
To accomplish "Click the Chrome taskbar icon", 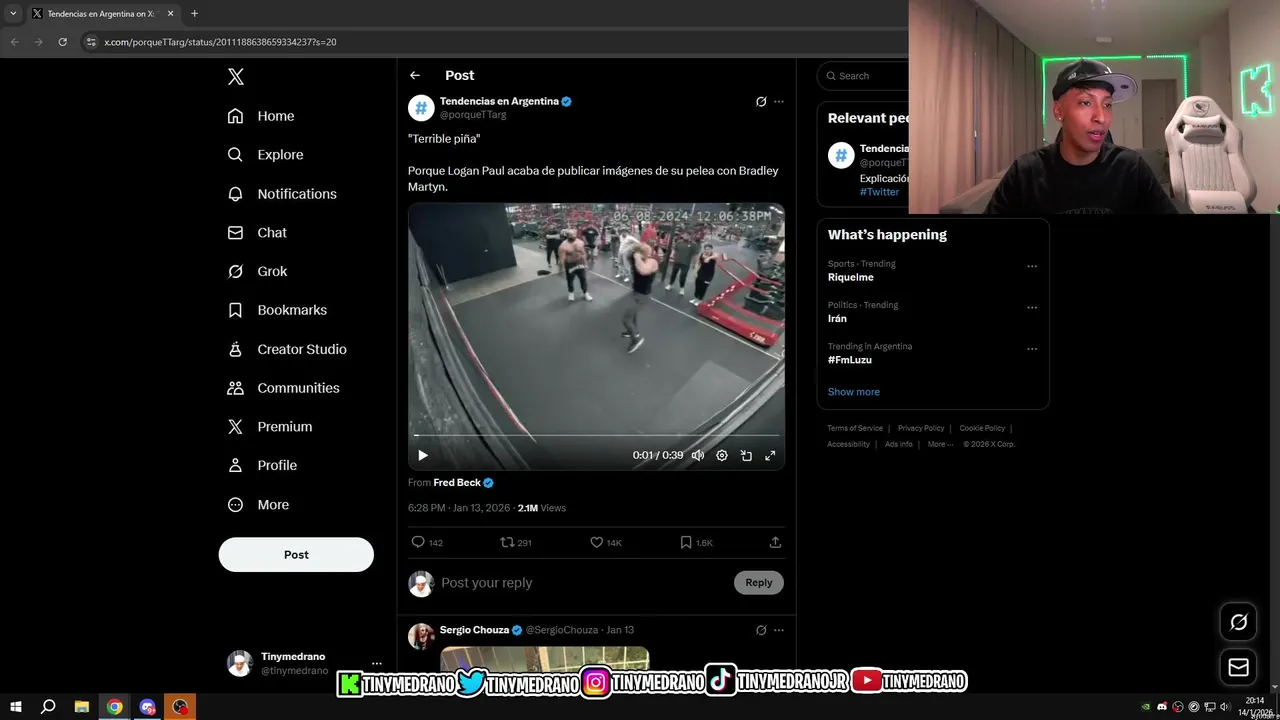I will coord(115,707).
